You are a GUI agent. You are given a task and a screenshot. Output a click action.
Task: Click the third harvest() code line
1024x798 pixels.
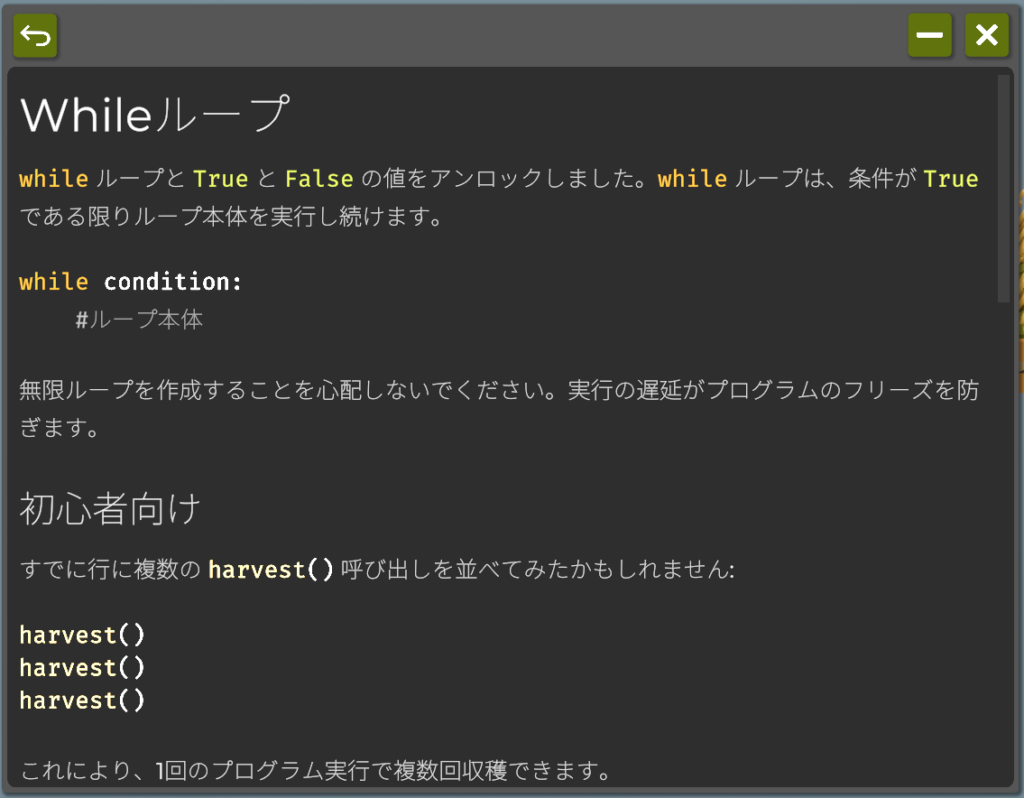pos(82,700)
